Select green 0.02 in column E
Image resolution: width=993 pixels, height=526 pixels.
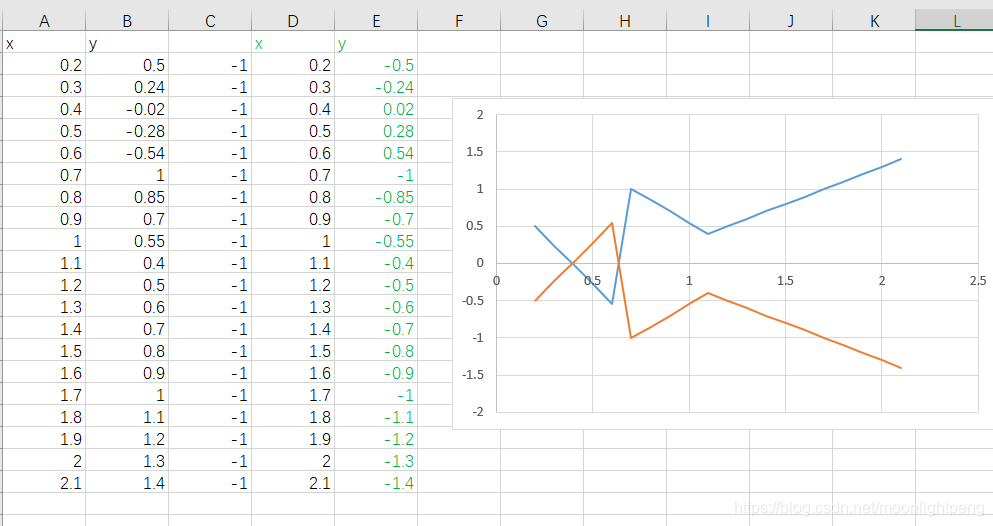376,109
